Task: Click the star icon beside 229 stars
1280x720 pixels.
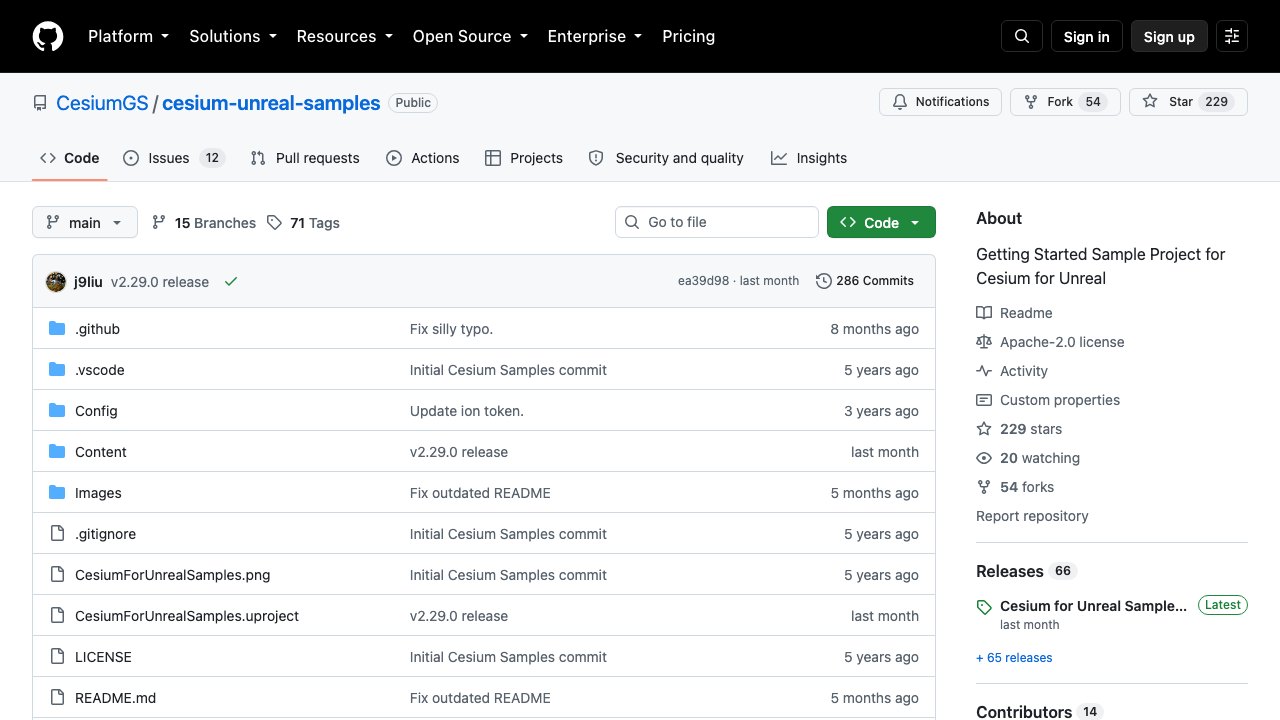Action: 984,429
